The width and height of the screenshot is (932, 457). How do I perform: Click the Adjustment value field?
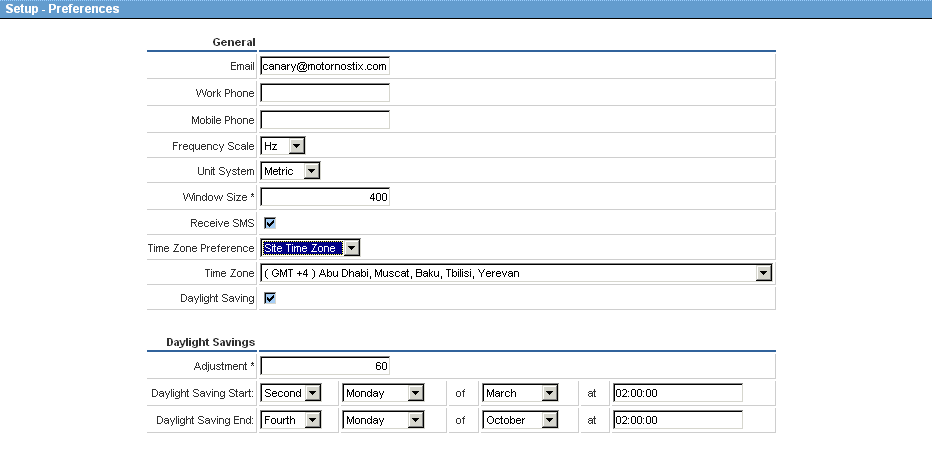click(324, 366)
